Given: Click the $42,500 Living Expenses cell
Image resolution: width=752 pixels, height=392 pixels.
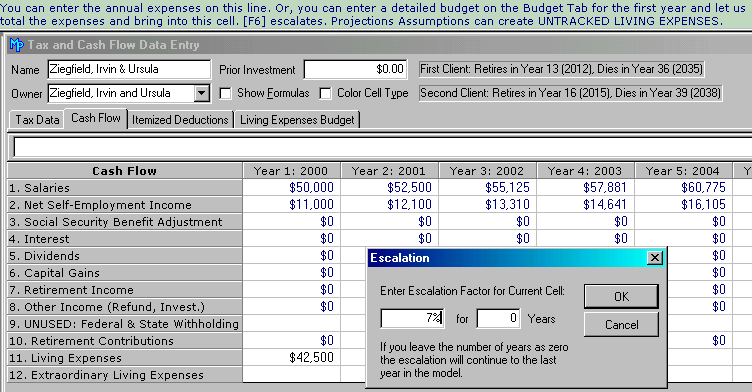Looking at the screenshot, I should pyautogui.click(x=292, y=358).
